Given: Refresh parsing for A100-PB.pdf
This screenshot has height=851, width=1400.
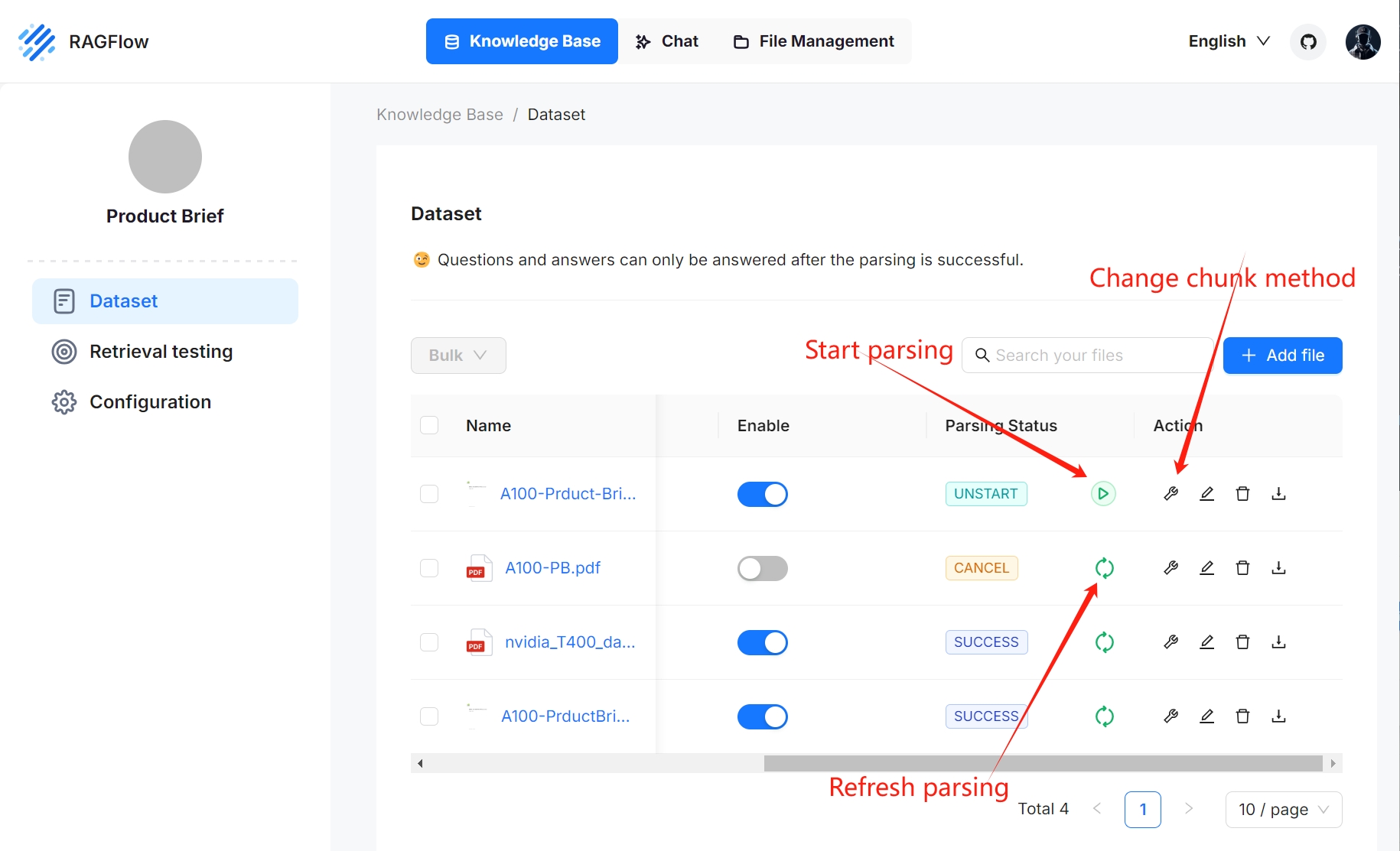Looking at the screenshot, I should coord(1104,568).
